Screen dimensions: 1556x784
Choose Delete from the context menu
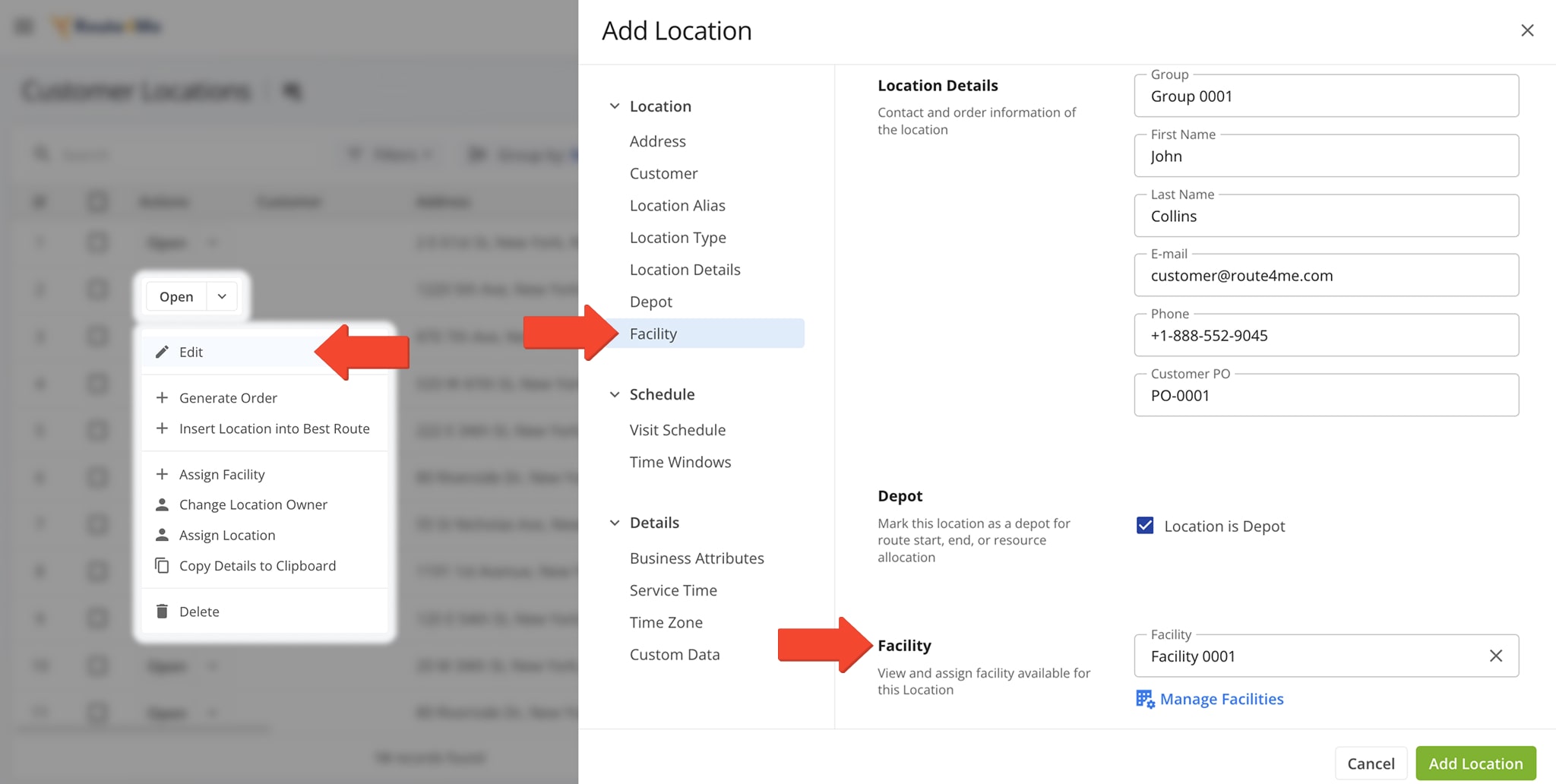pos(264,611)
